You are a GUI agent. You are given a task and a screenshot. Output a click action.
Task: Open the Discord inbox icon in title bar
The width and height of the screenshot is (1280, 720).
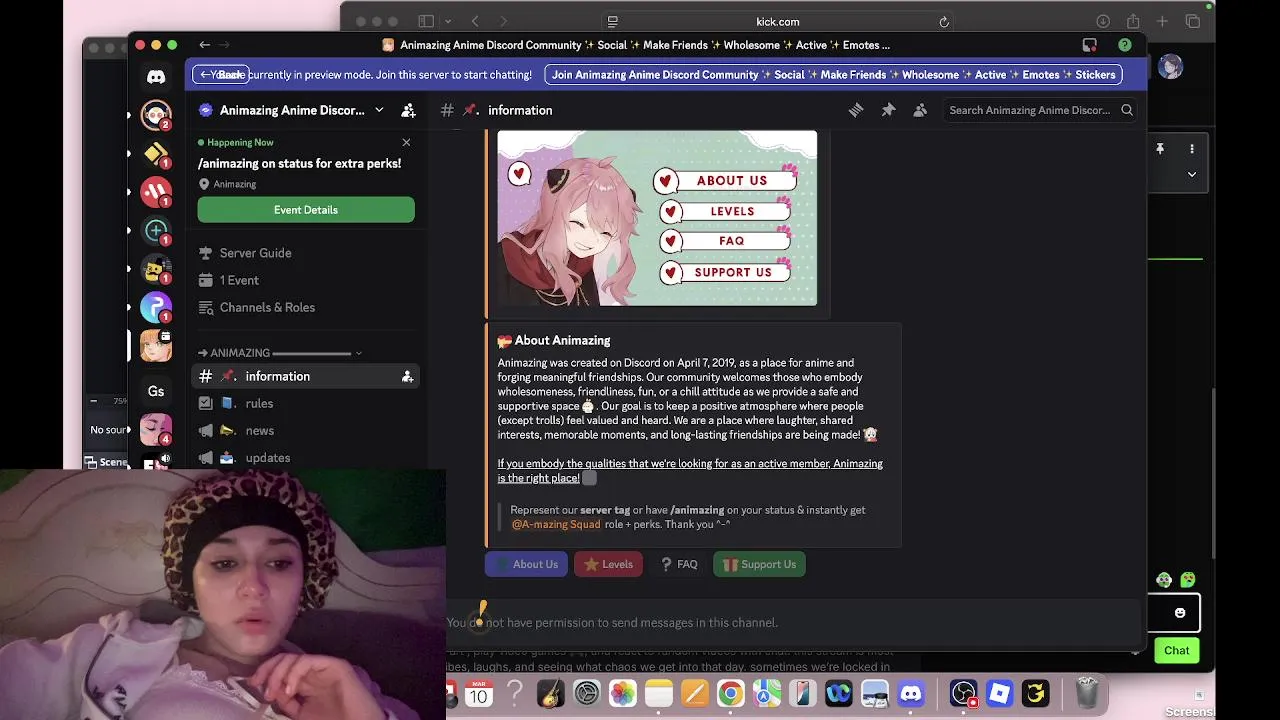pos(1090,45)
